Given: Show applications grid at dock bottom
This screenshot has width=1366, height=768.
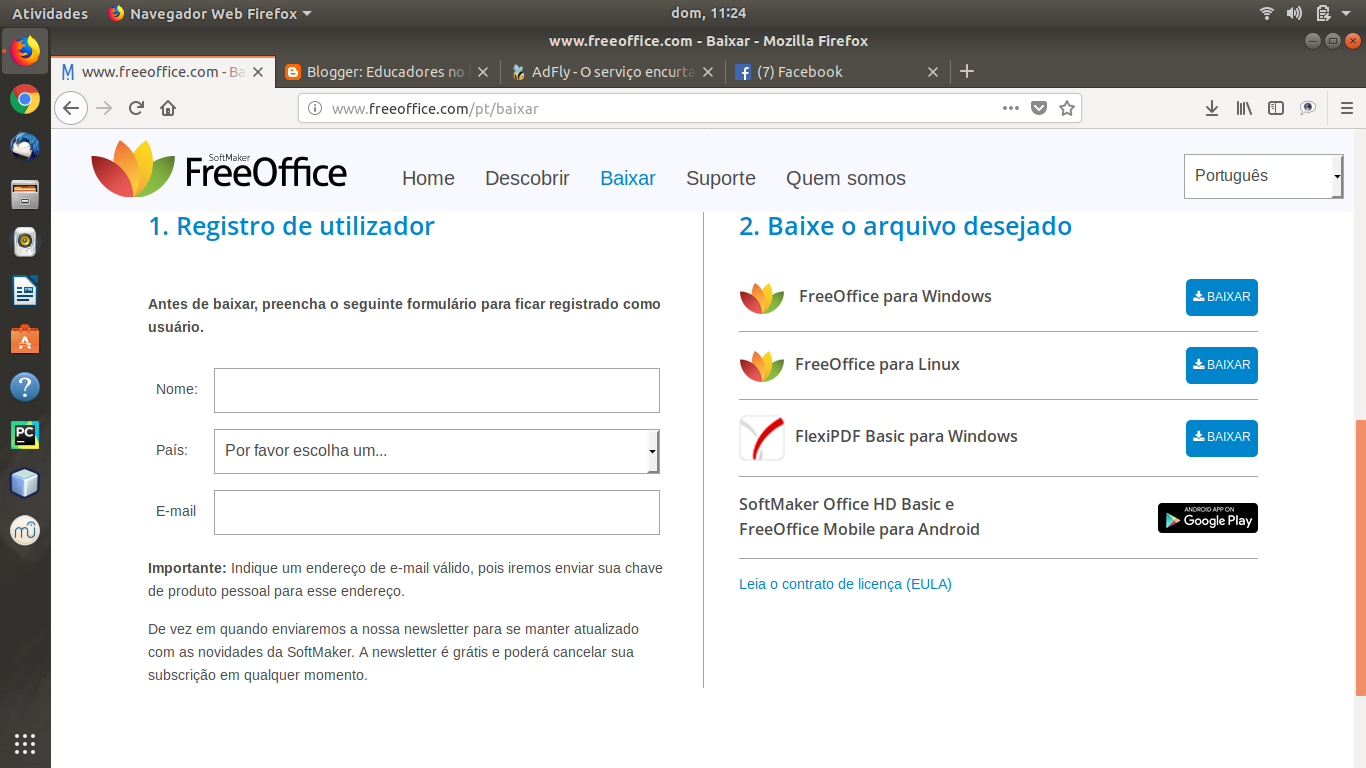Looking at the screenshot, I should tap(25, 743).
